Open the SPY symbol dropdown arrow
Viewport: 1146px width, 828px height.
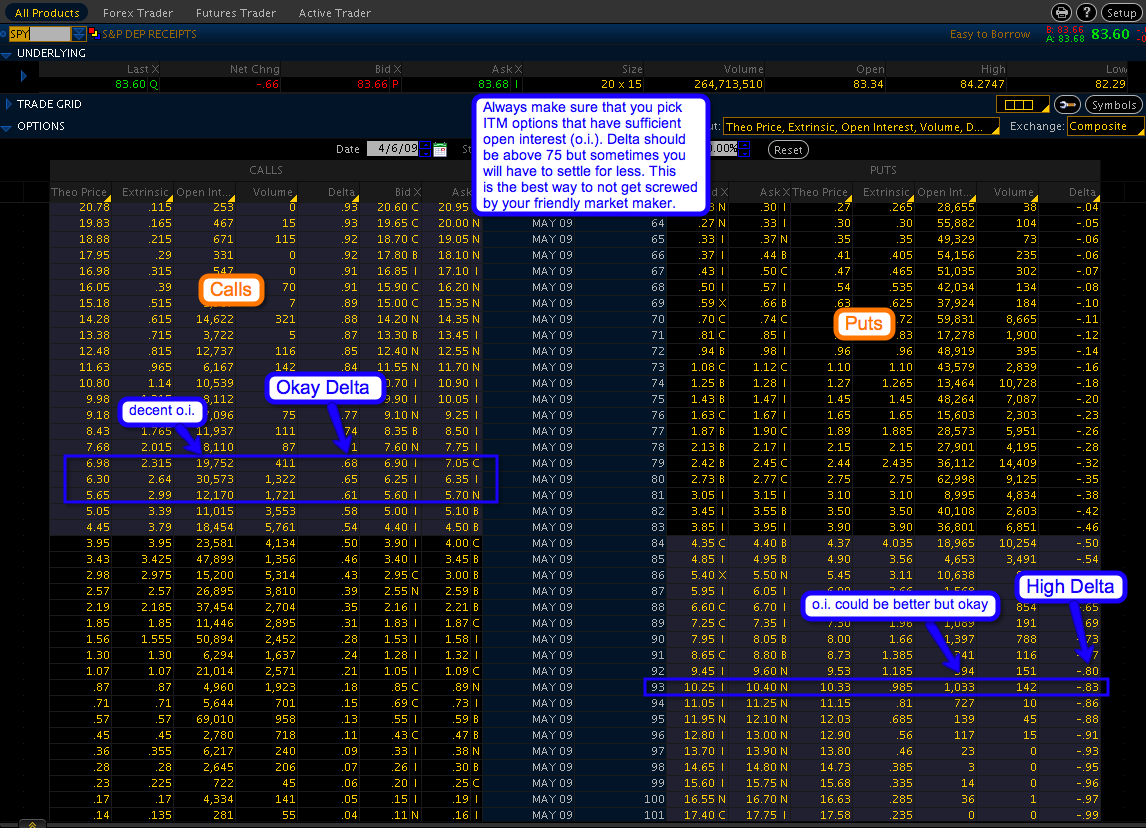click(79, 34)
